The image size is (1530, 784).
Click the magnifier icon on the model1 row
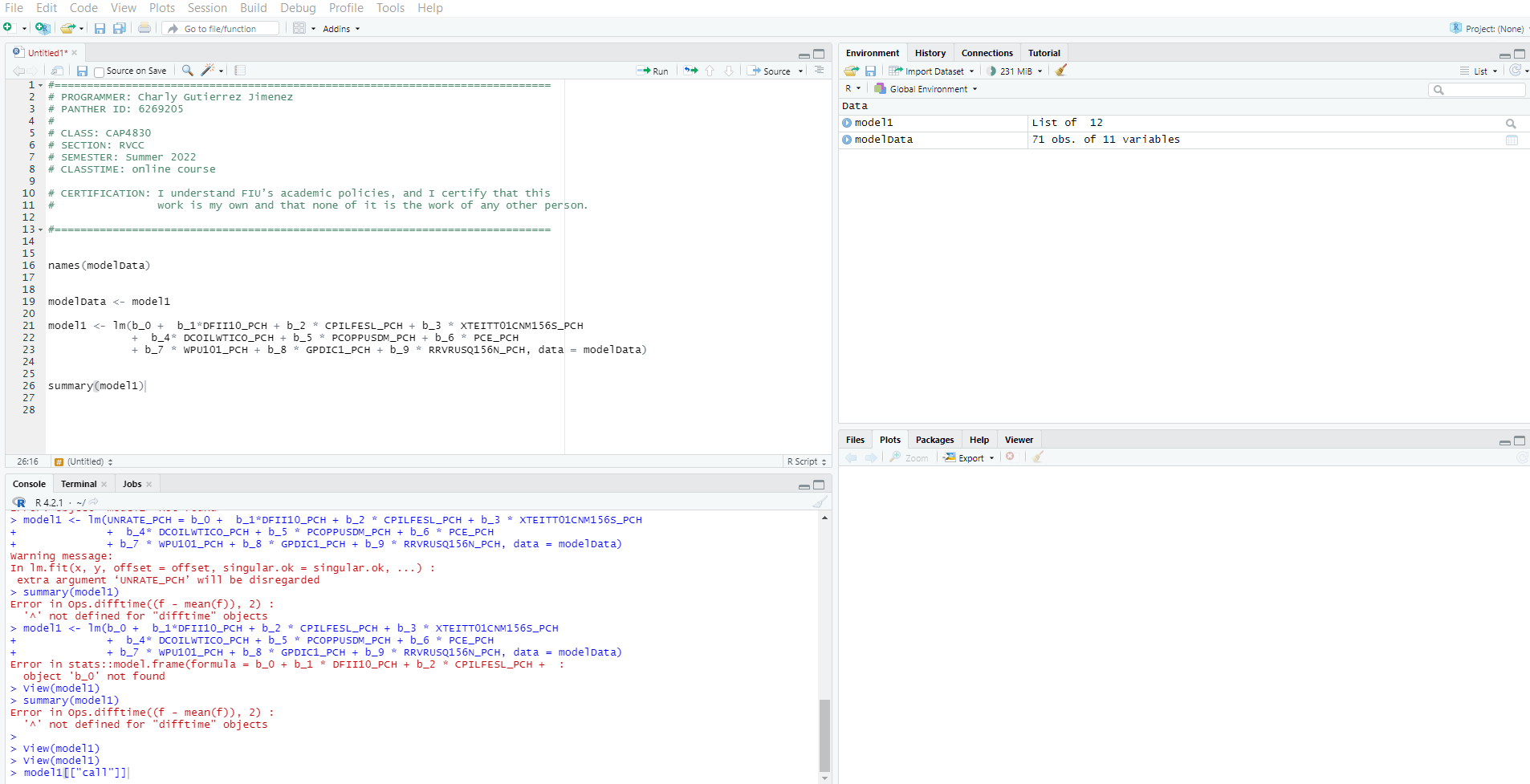click(1511, 123)
